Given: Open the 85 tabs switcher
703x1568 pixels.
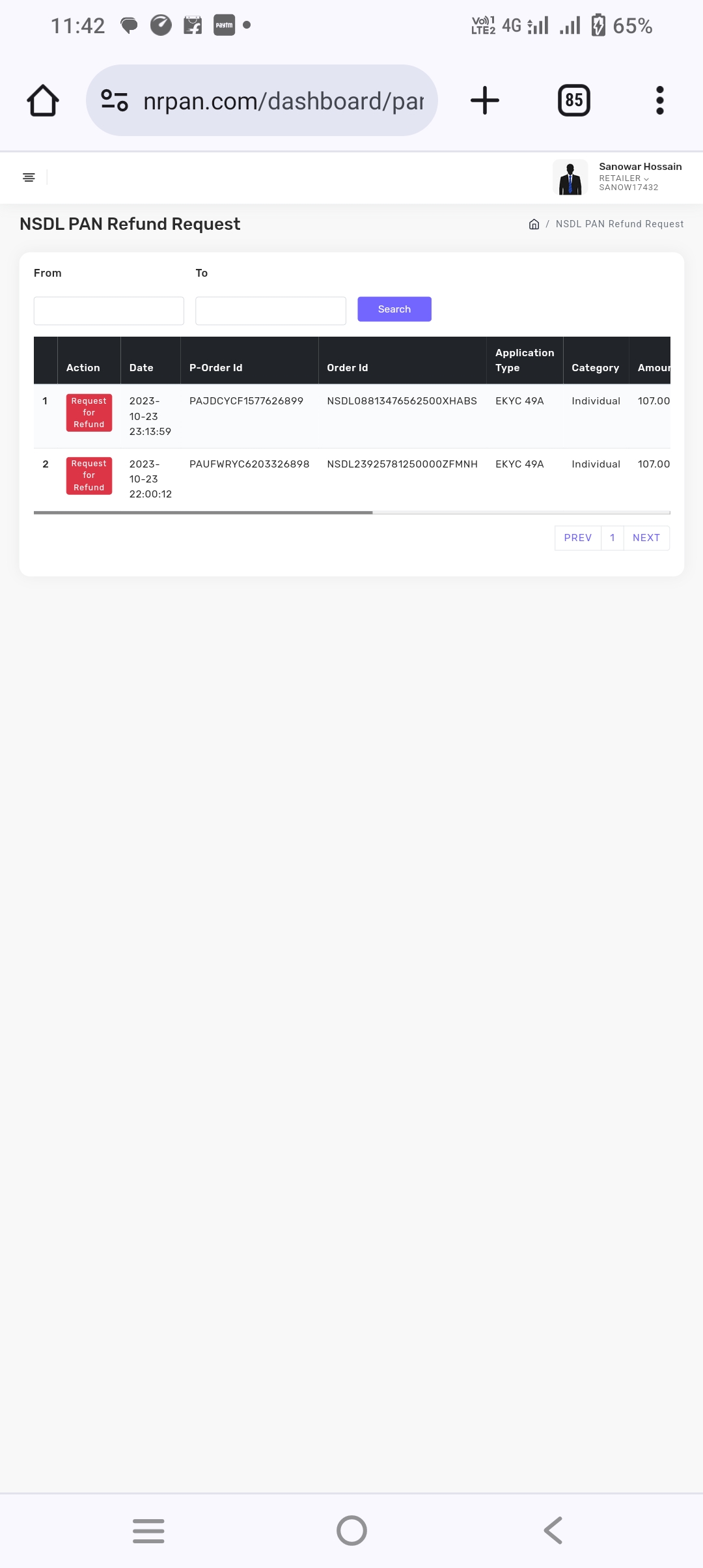Looking at the screenshot, I should [x=574, y=100].
